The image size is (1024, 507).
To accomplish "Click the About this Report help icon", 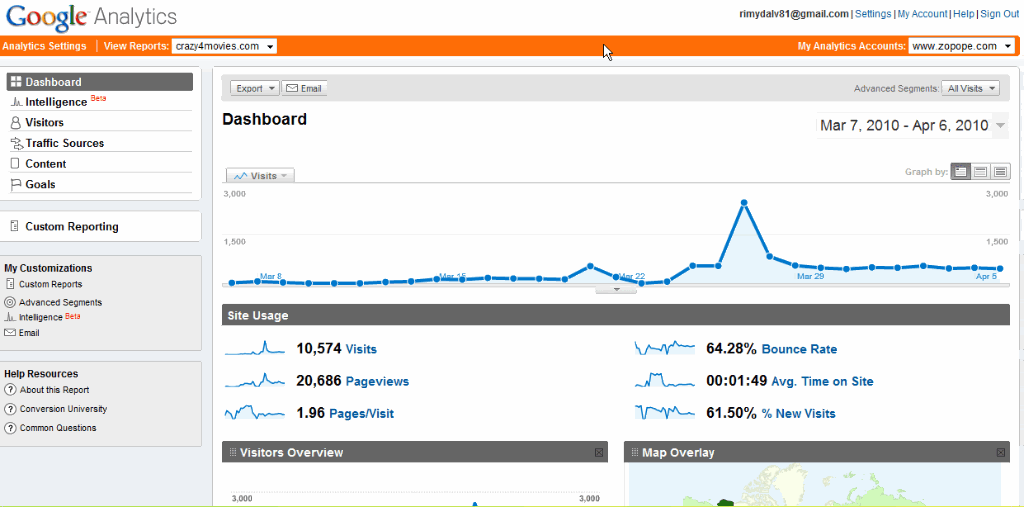I will (x=9, y=390).
